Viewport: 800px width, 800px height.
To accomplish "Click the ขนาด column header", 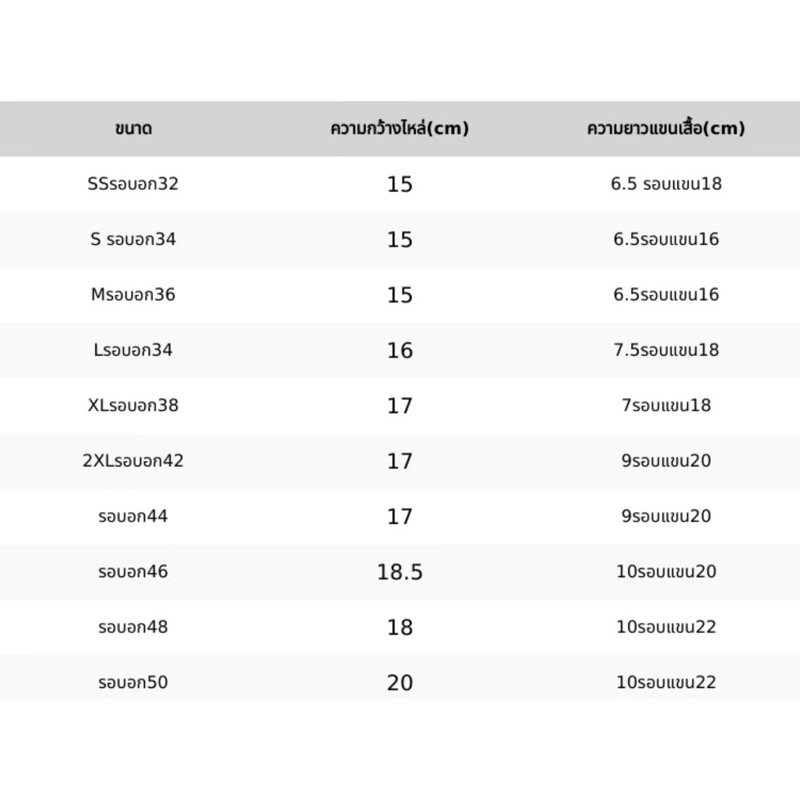I will 133,128.
